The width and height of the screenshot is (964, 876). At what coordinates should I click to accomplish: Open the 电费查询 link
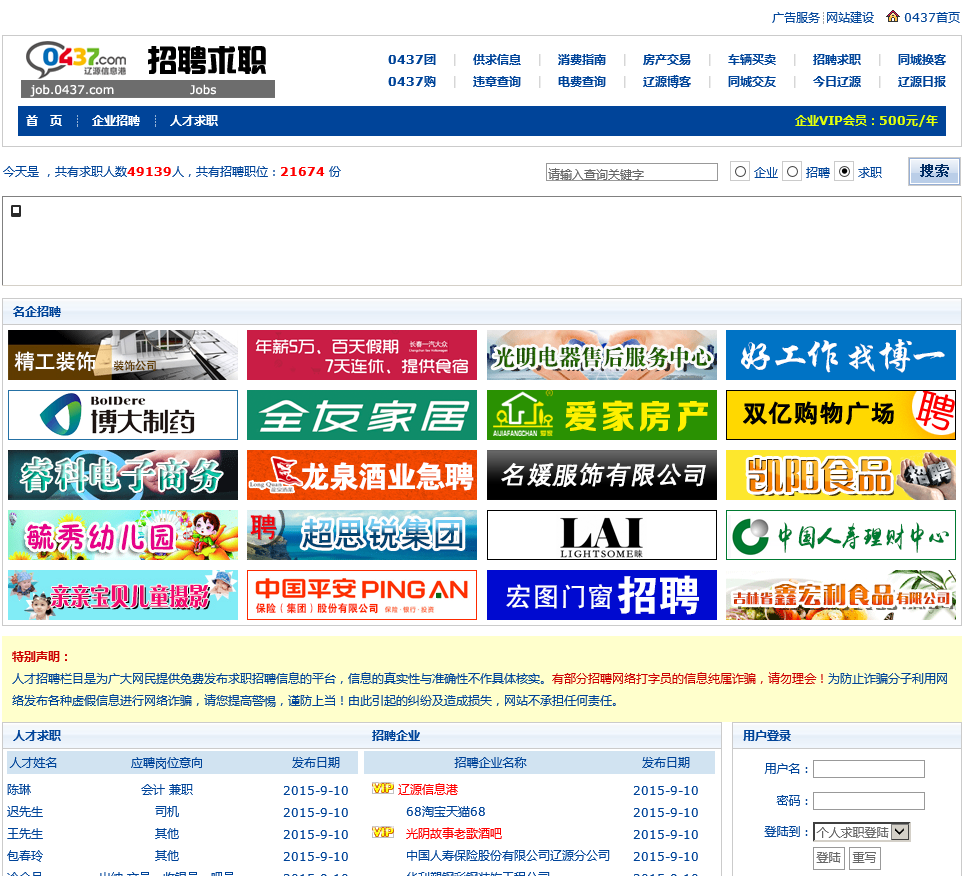point(582,81)
